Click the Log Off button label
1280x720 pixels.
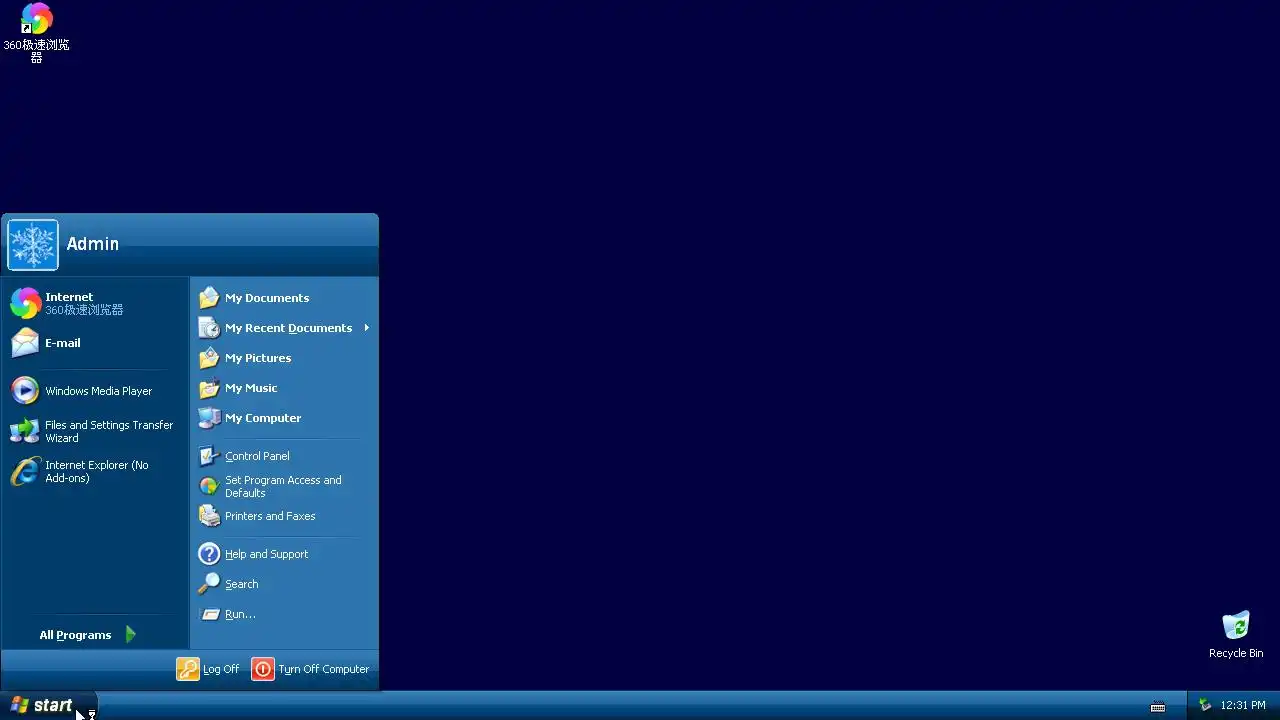point(221,669)
